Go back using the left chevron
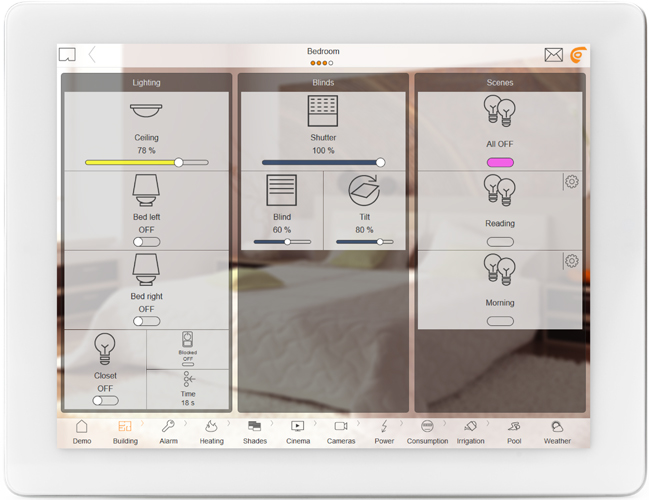This screenshot has width=650, height=500. [x=92, y=55]
